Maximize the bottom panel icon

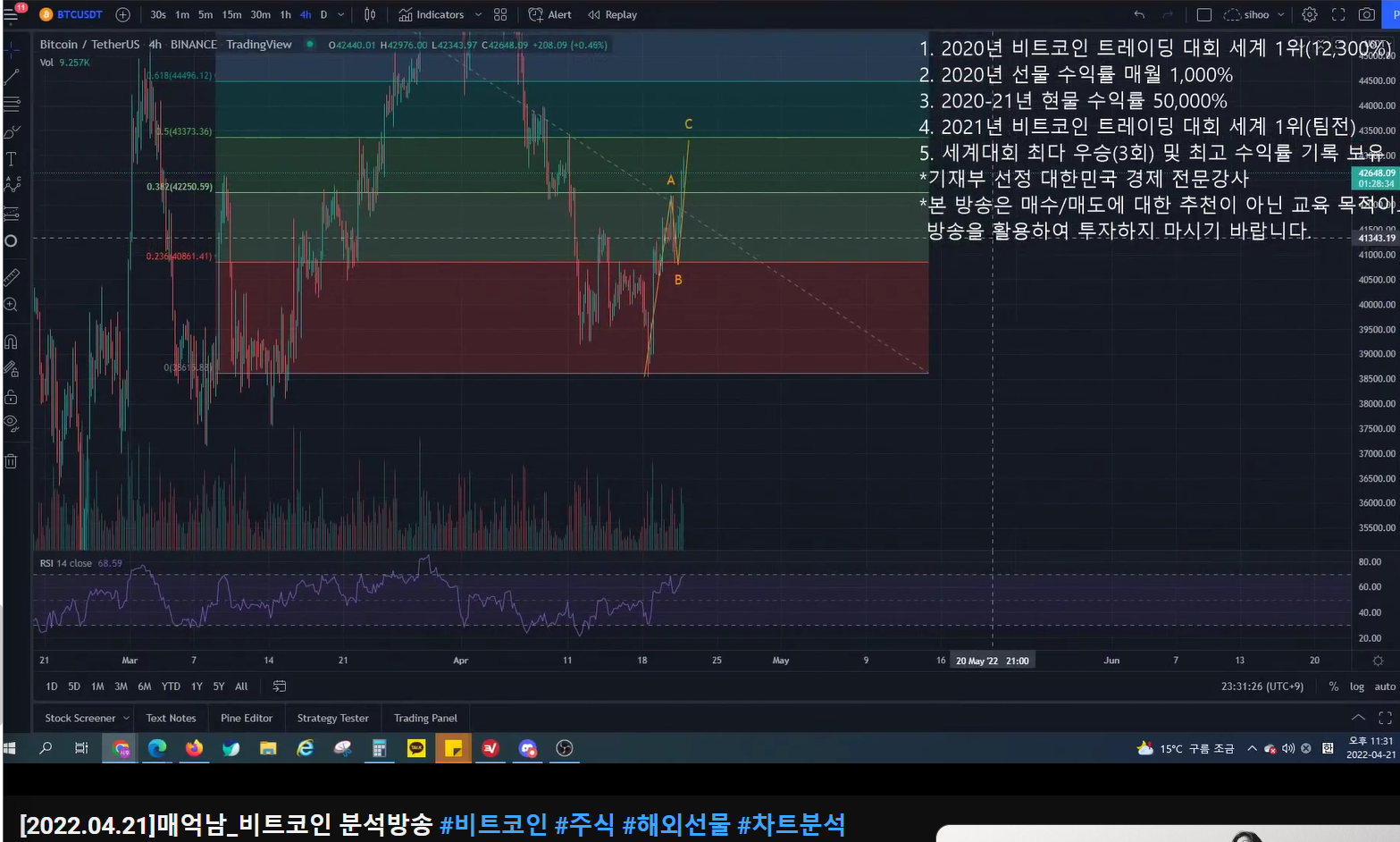(x=1385, y=718)
